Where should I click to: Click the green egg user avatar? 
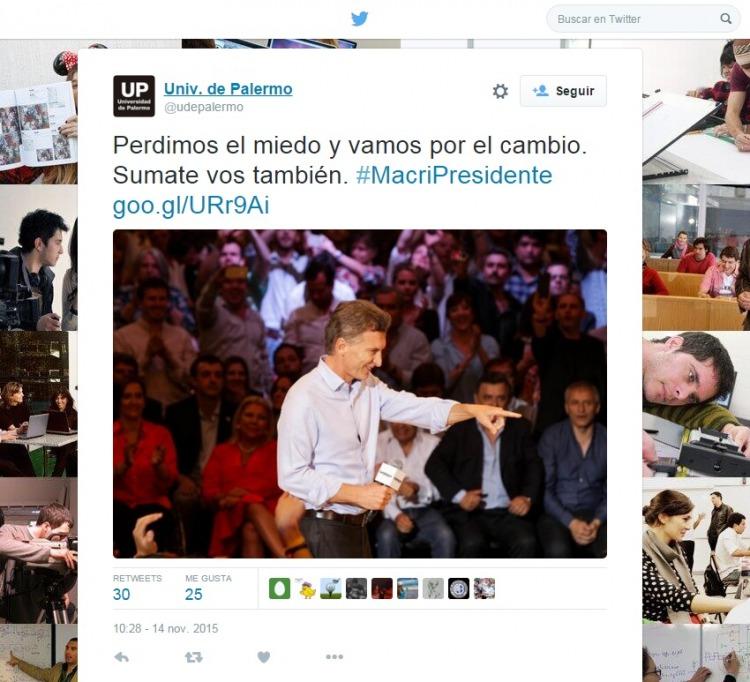(279, 588)
